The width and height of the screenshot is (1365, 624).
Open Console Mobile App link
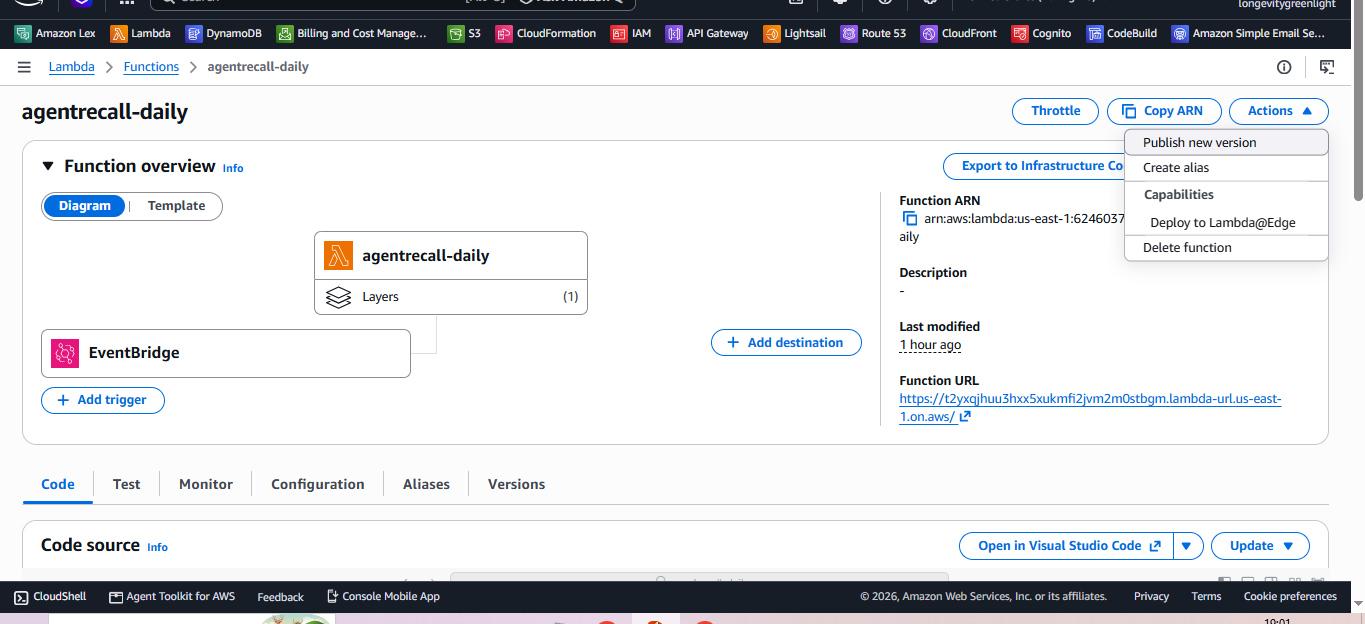(383, 596)
